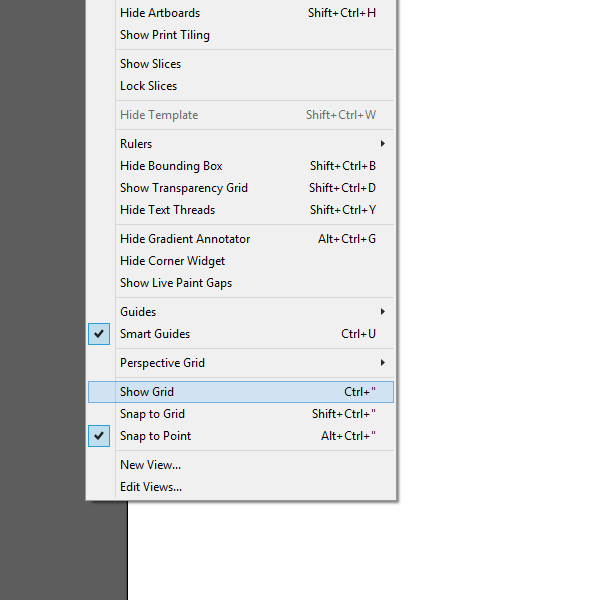The image size is (600, 600).
Task: Select Lock Slices option
Action: click(241, 86)
